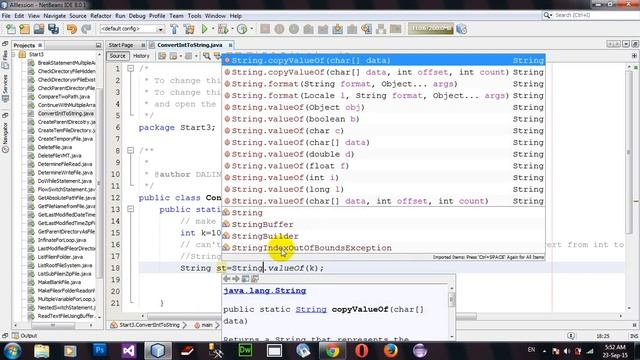Viewport: 640px width, 360px height.
Task: Select DeleteFile.java in Projects tree
Action: [55, 147]
